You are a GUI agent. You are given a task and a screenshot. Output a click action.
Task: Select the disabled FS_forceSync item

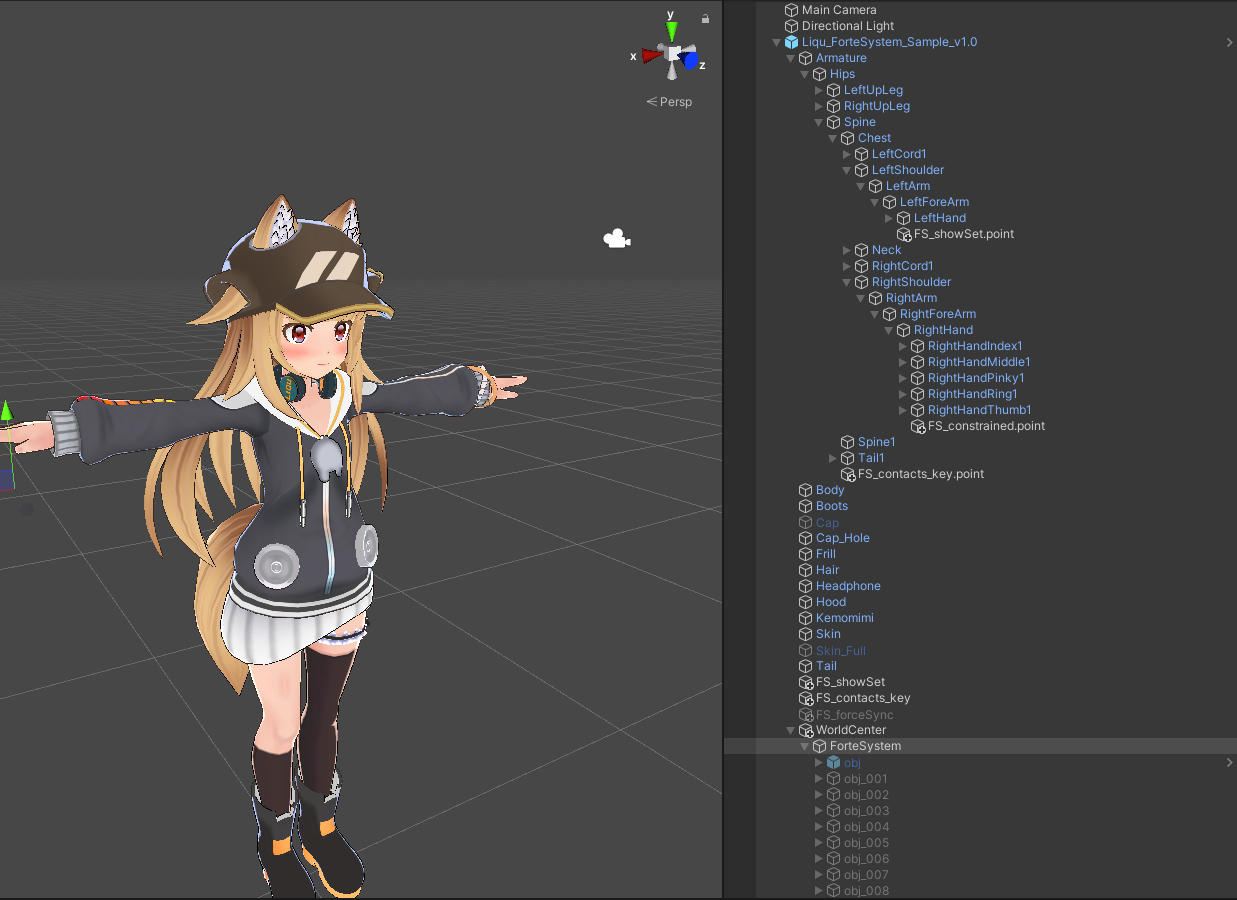coord(854,713)
